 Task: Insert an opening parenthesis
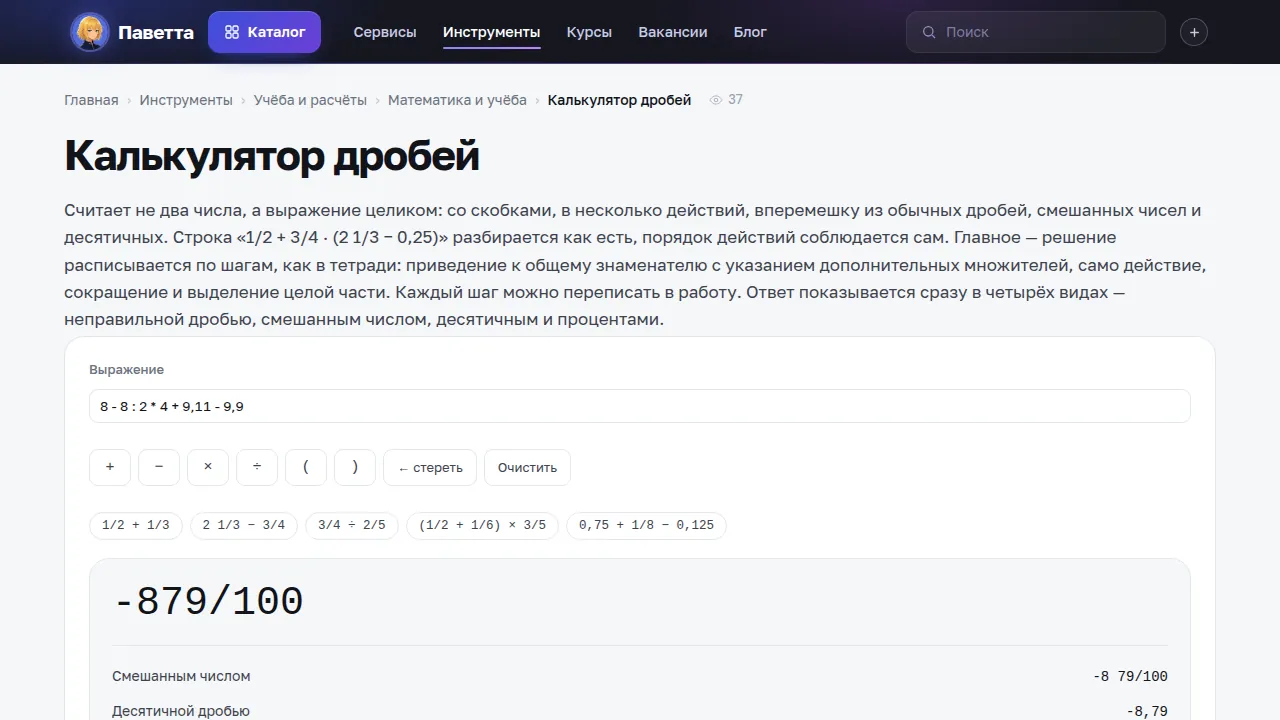(x=306, y=467)
